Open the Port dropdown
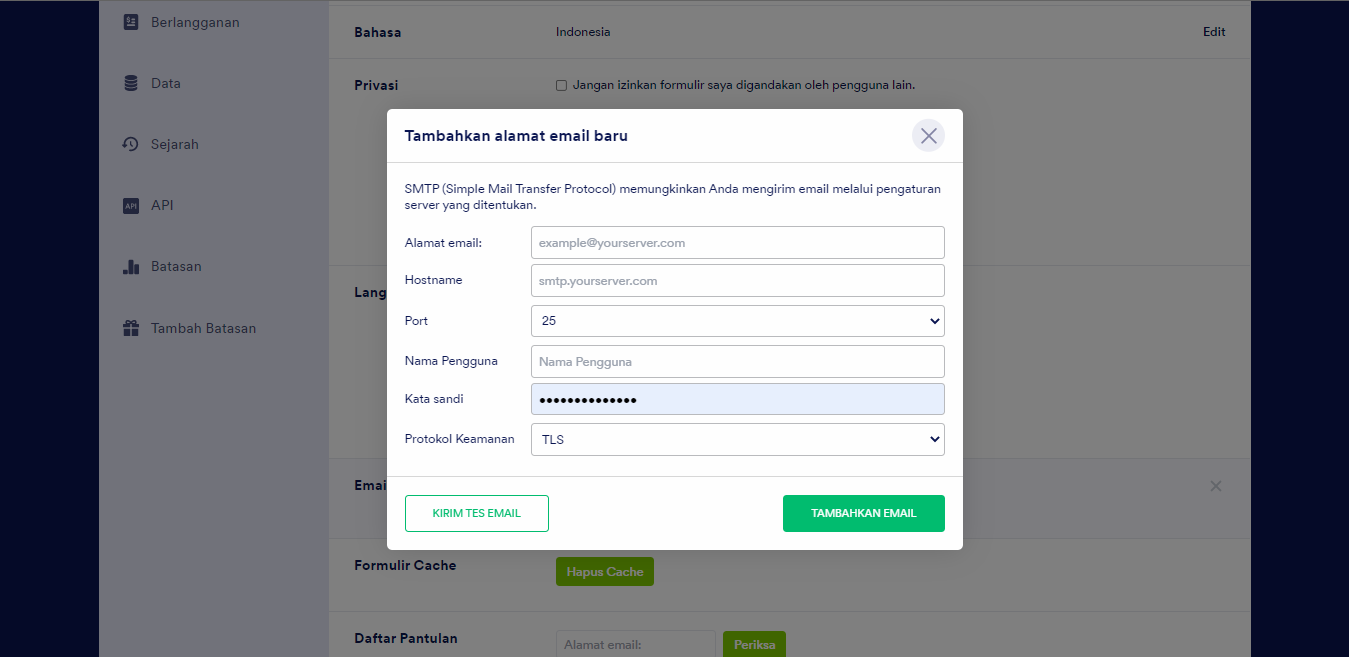Screen dimensions: 1349x657 (x=737, y=321)
